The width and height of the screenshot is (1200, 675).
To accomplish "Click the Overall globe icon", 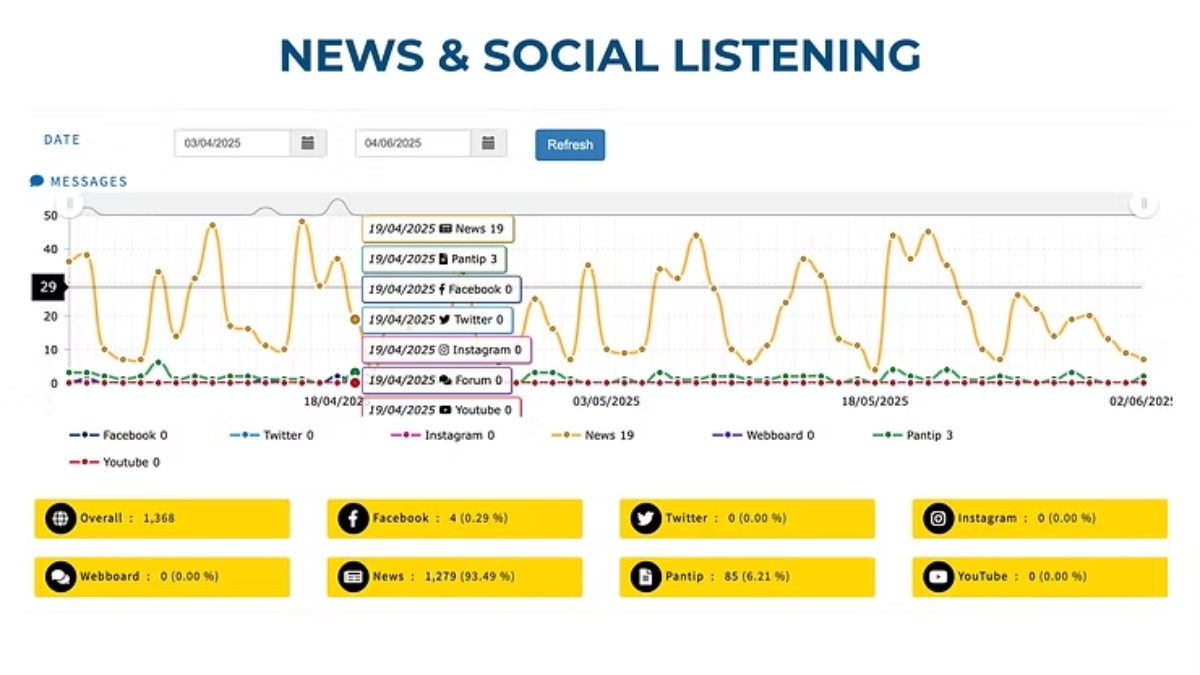I will coord(61,519).
